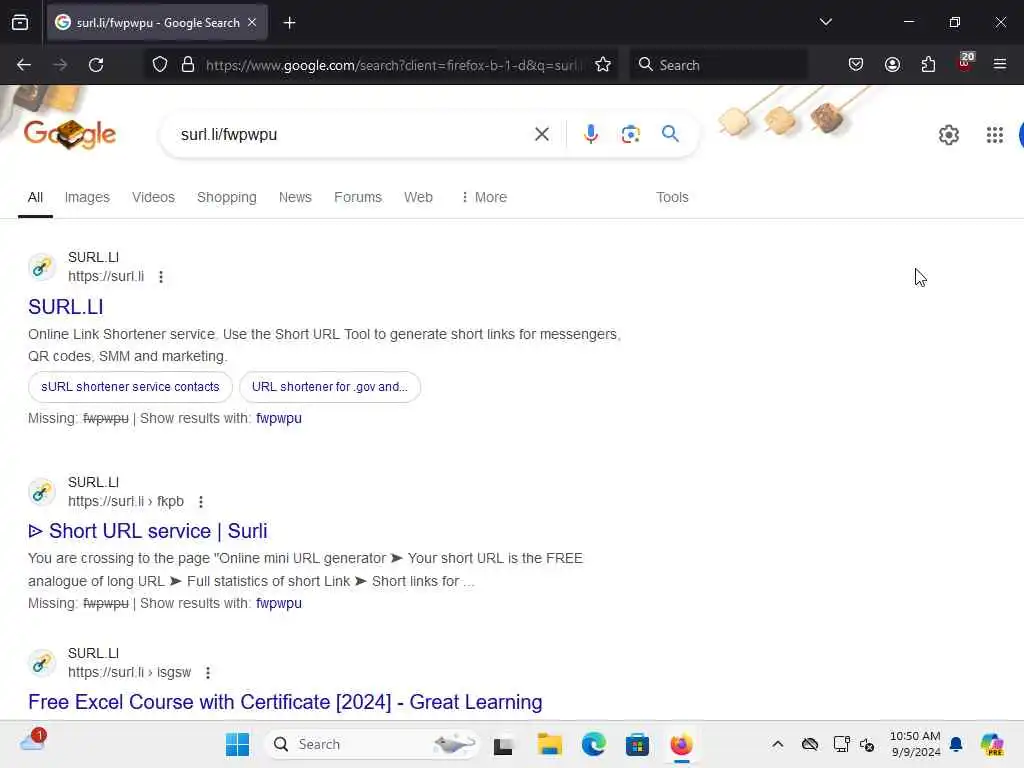Open options for the lsgsw result
The image size is (1024, 768).
(208, 673)
